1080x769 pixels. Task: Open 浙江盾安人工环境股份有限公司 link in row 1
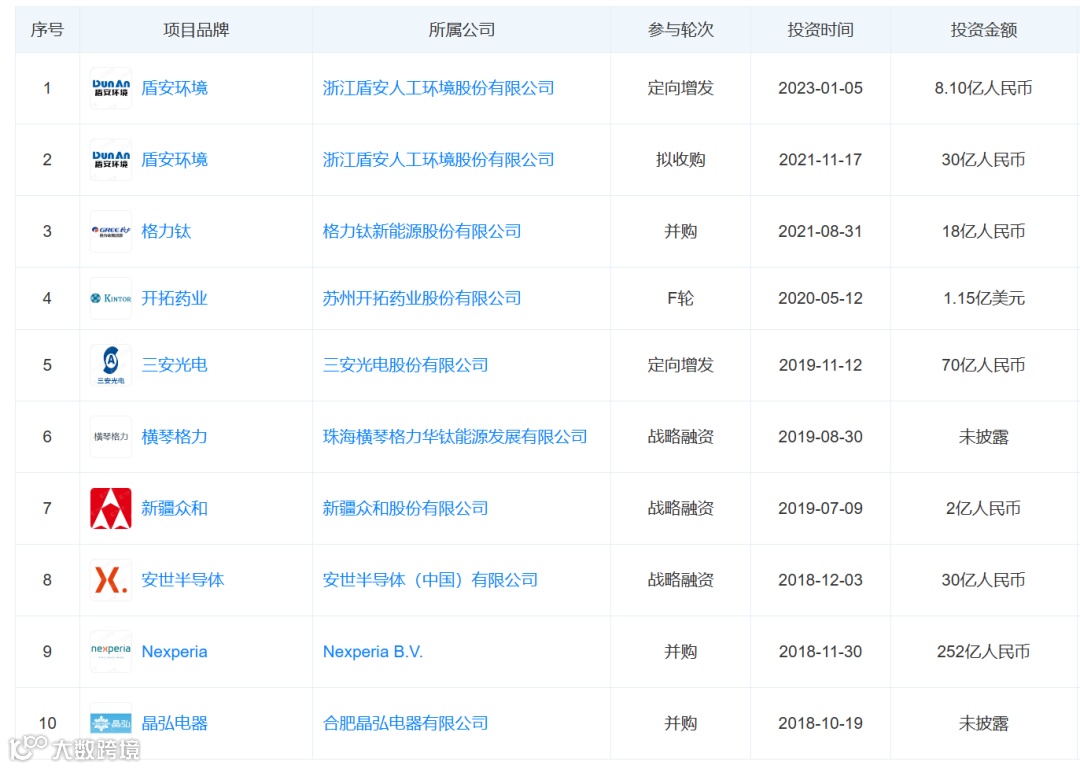(x=439, y=88)
